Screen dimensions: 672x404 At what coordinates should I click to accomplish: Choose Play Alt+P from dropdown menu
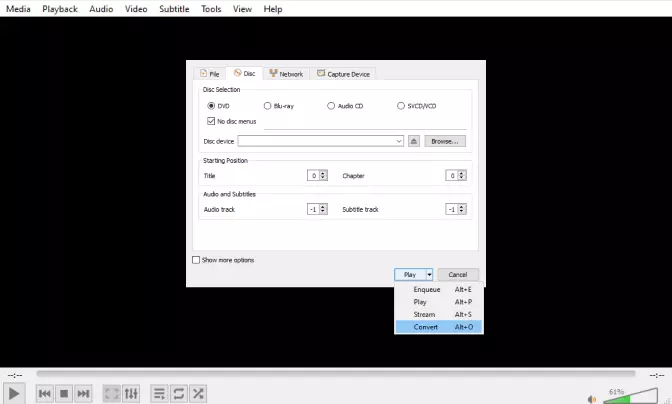click(x=439, y=302)
